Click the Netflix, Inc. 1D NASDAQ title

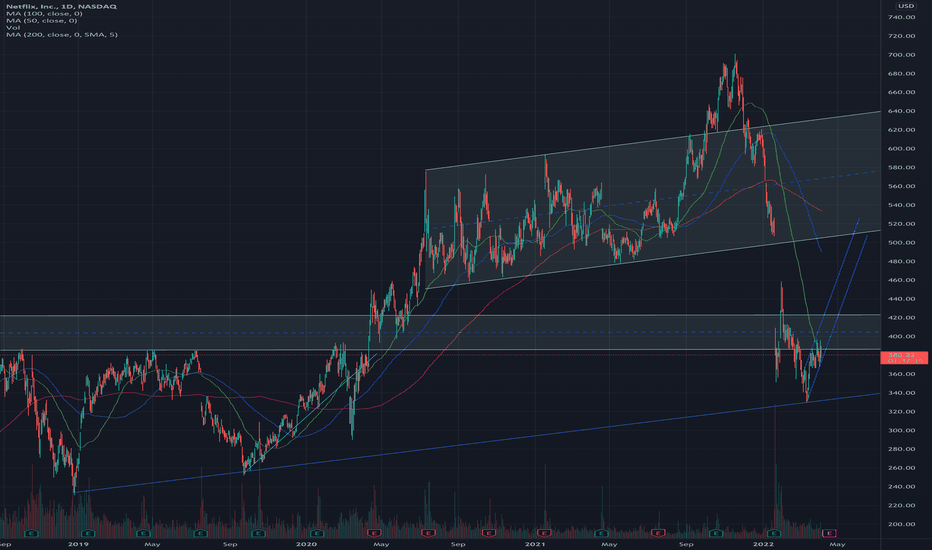coord(61,6)
